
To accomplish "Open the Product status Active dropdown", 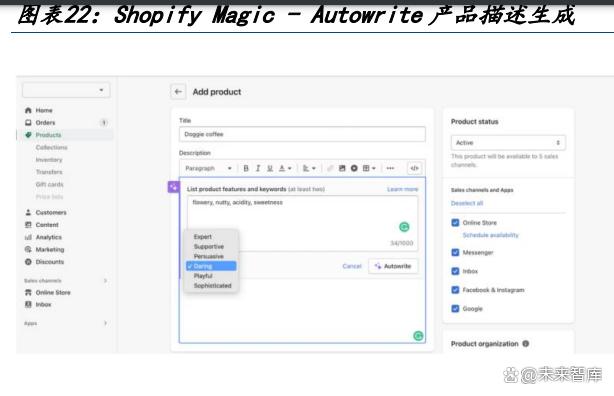I will [508, 143].
